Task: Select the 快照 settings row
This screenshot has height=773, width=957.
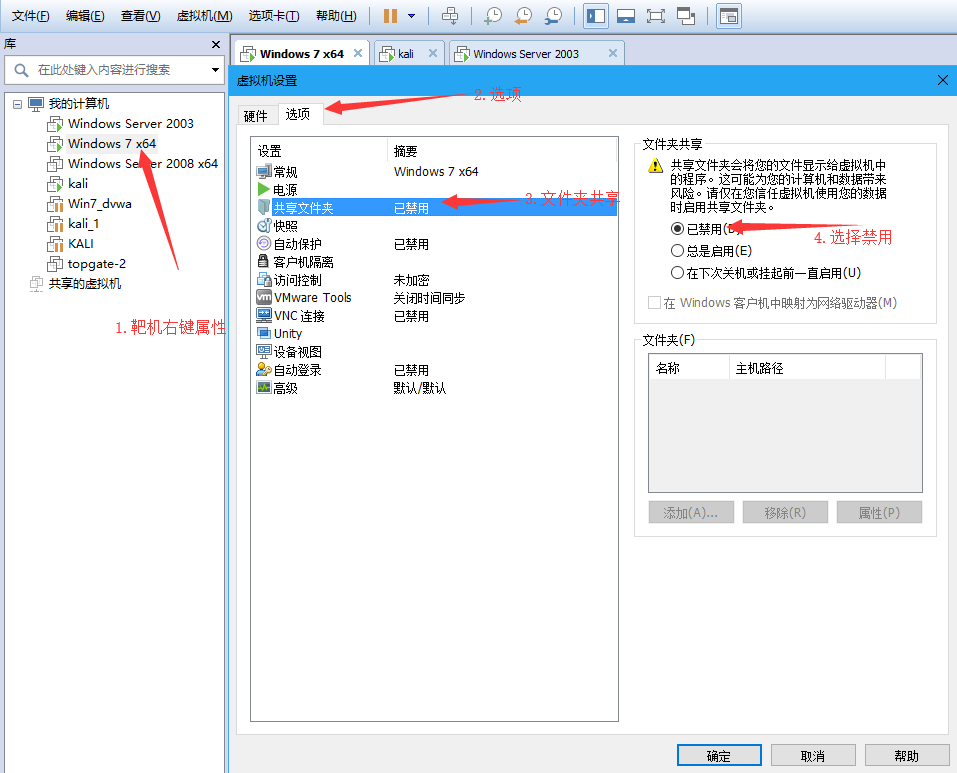Action: pyautogui.click(x=436, y=226)
